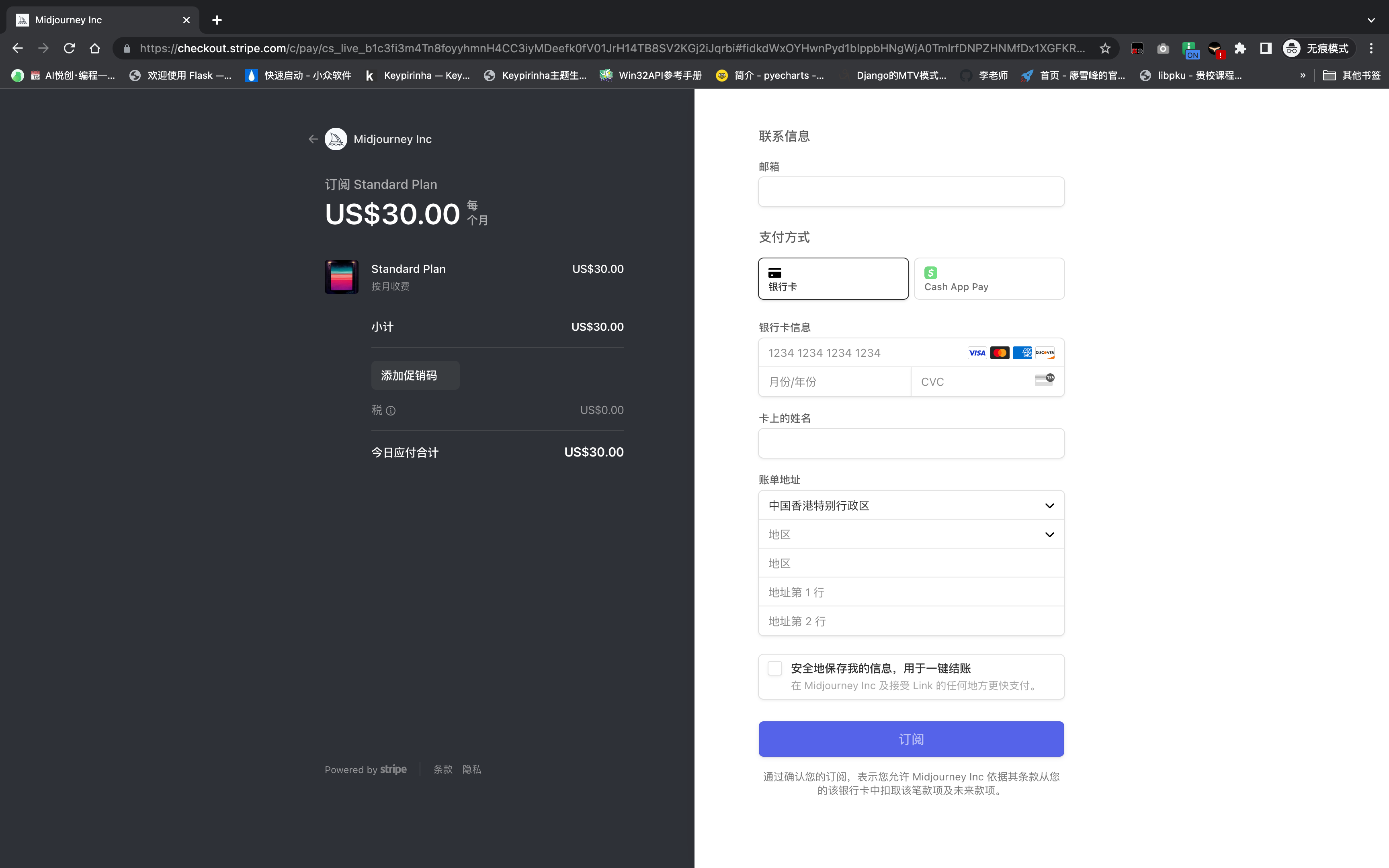Click the Standard Plan product thumbnail
The image size is (1389, 868).
pyautogui.click(x=342, y=277)
